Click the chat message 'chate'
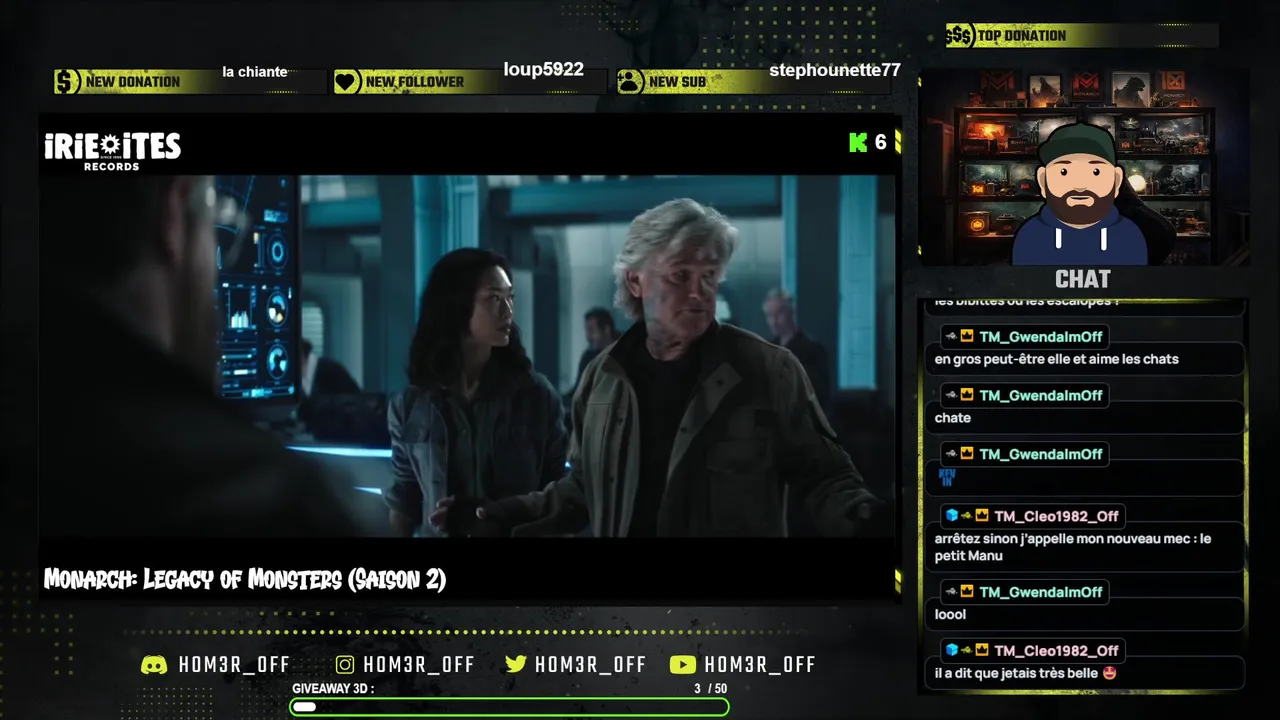Screen dimensions: 1280x720 [x=953, y=418]
